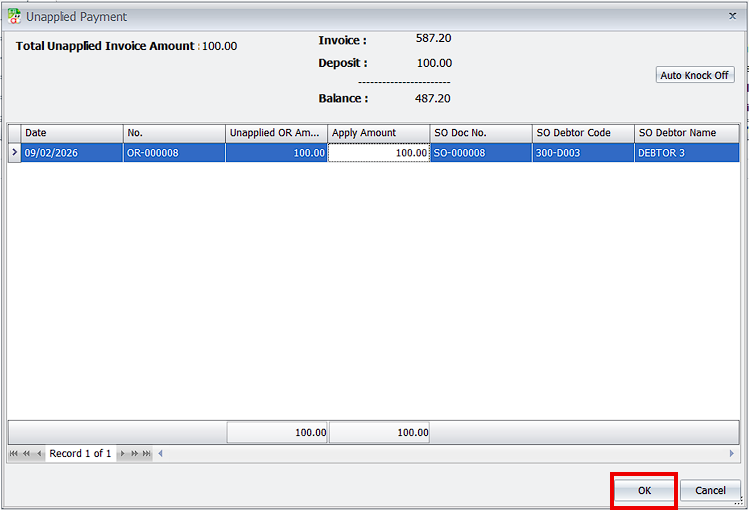The width and height of the screenshot is (749, 510).
Task: Click the Unapplied OR Amount column header
Action: (x=276, y=133)
